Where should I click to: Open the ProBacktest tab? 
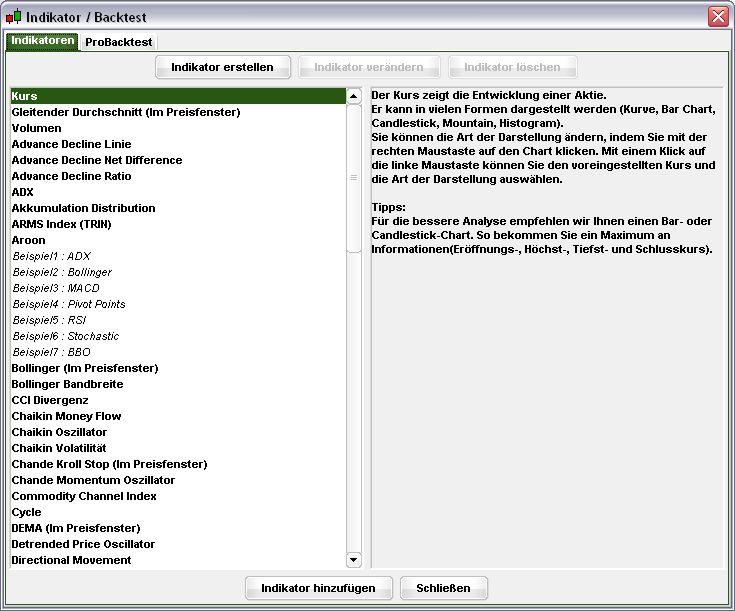click(x=119, y=42)
